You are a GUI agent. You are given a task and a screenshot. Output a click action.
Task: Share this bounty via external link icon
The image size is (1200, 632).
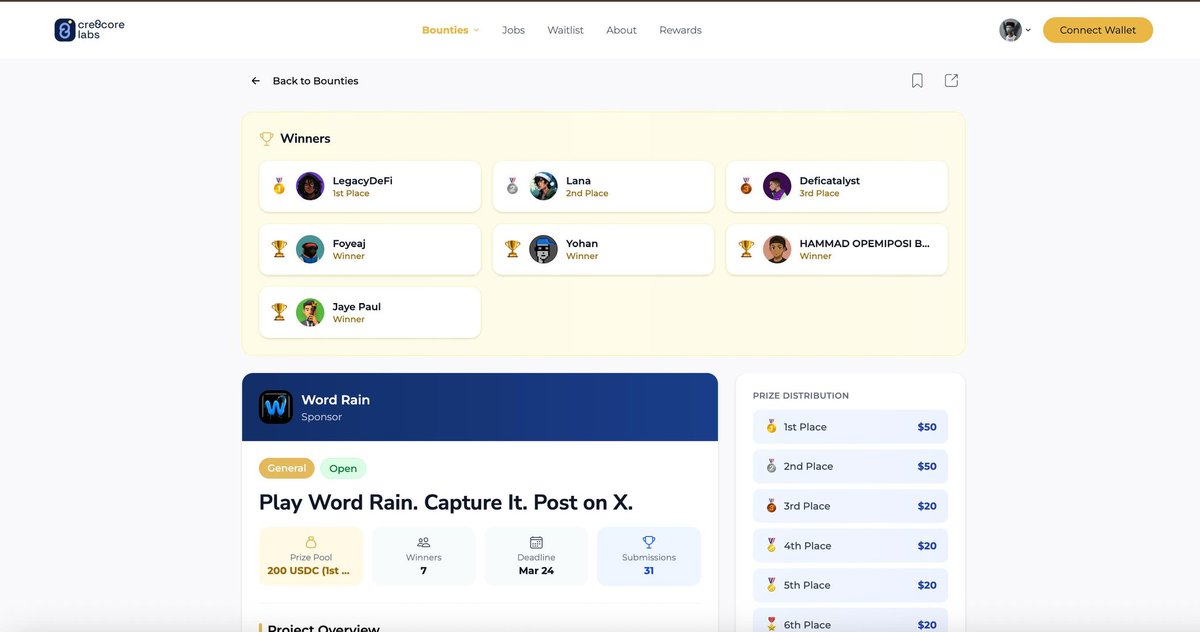[951, 81]
